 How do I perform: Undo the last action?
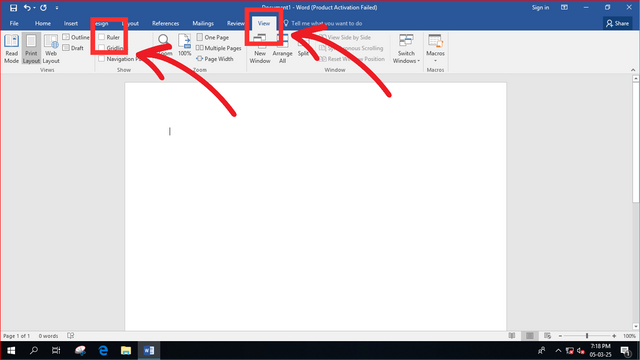pos(27,8)
